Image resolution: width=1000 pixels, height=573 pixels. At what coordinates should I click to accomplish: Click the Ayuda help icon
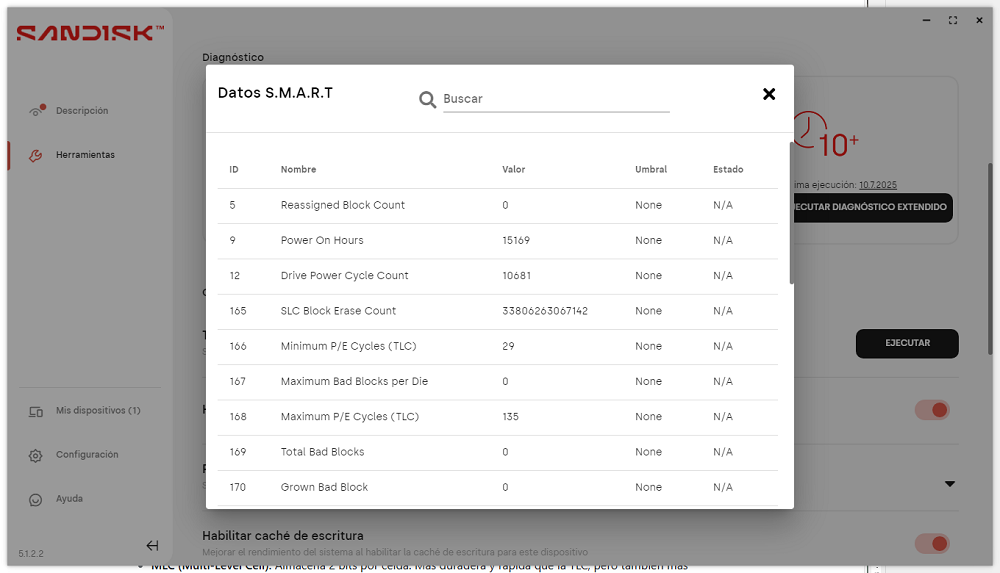coord(36,500)
